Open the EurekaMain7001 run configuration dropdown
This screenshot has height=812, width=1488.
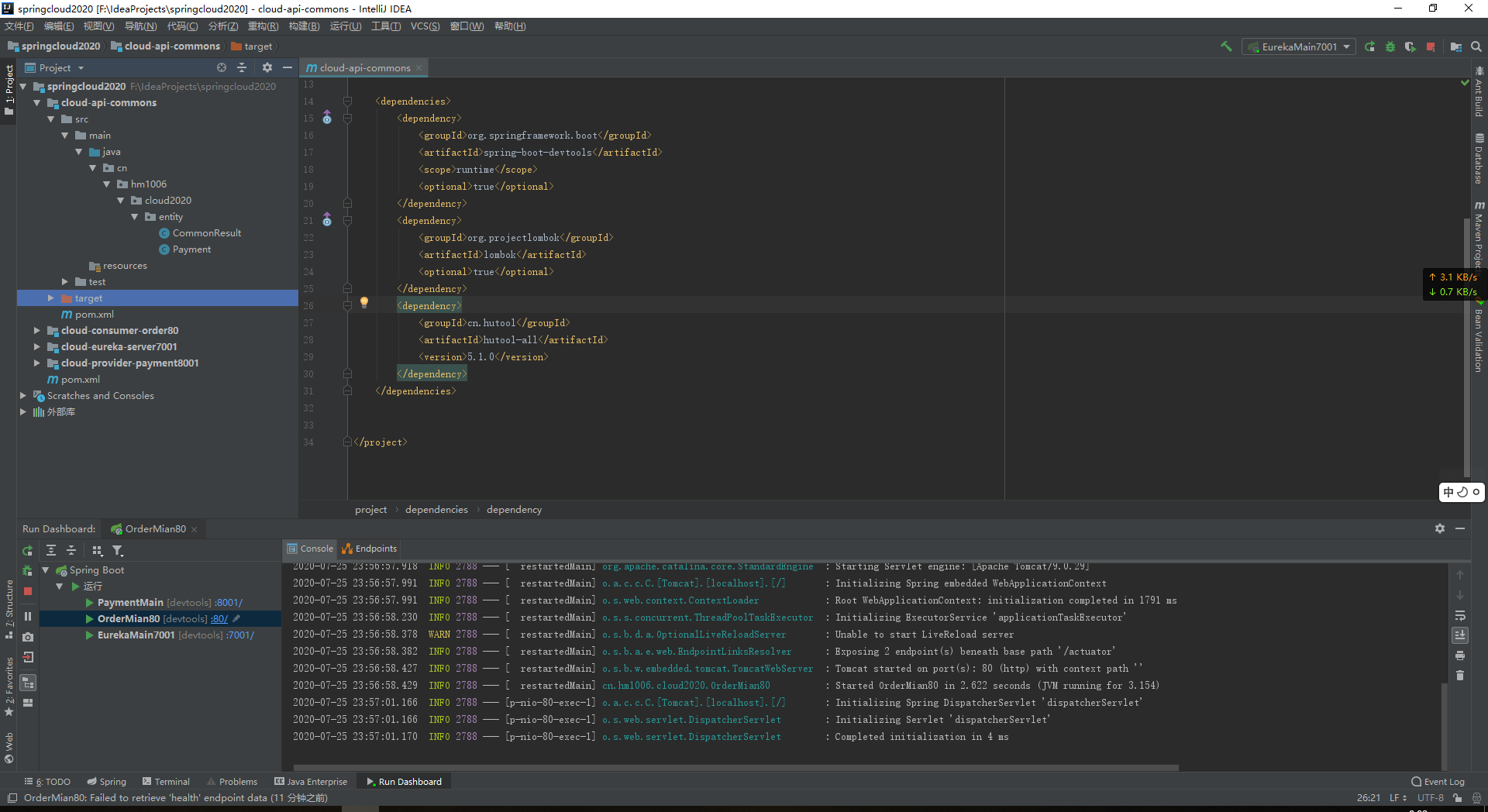click(x=1299, y=46)
